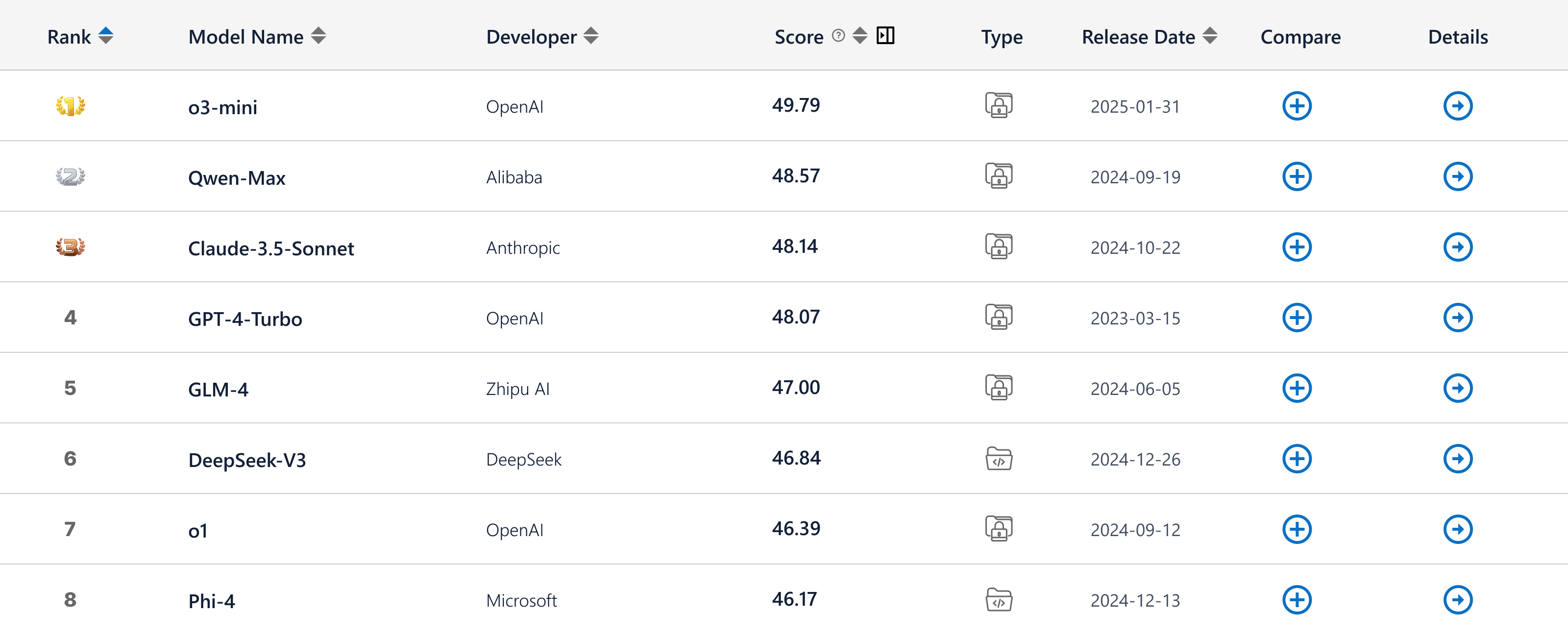Toggle the score column expand panel icon
1568x639 pixels.
point(885,36)
